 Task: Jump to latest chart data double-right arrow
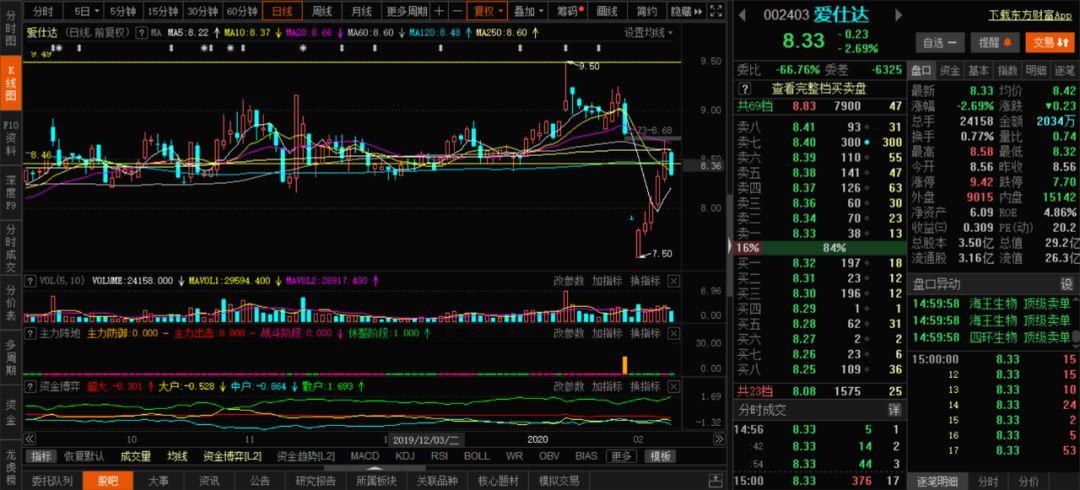tap(719, 439)
